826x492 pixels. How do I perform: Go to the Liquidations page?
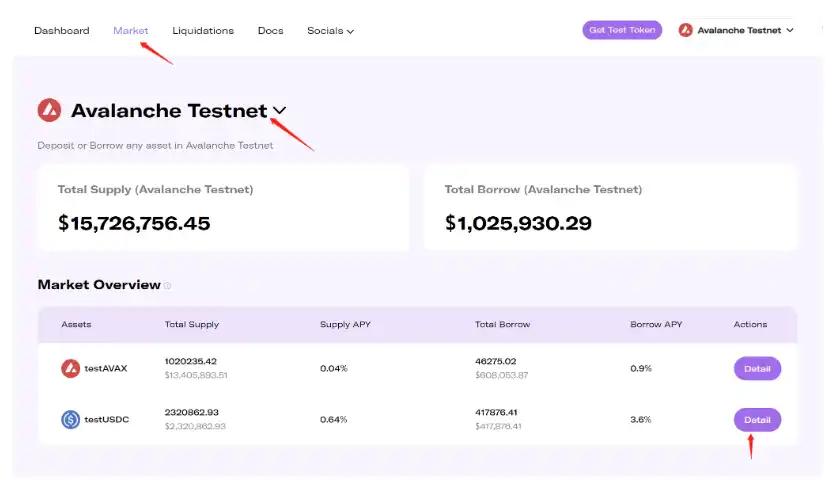(x=203, y=31)
